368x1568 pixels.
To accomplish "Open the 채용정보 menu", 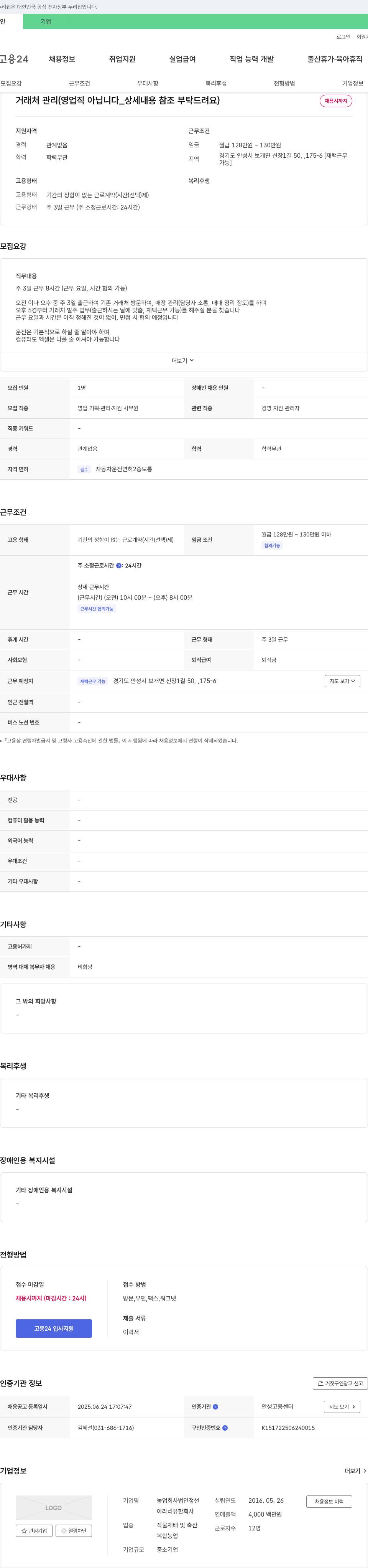I will point(62,59).
